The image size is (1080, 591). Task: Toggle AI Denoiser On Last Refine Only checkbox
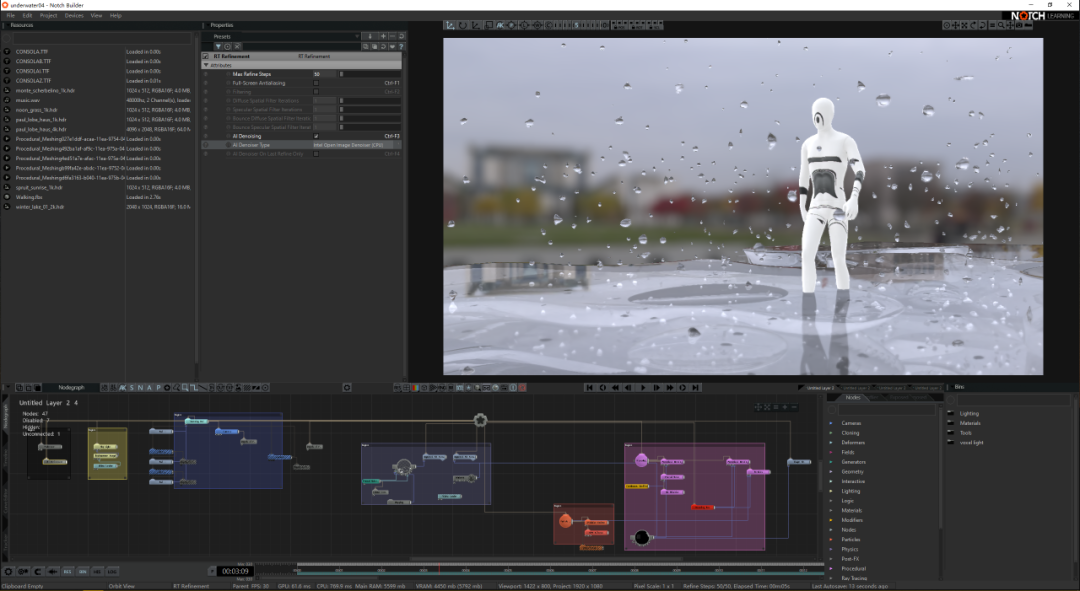(316, 154)
